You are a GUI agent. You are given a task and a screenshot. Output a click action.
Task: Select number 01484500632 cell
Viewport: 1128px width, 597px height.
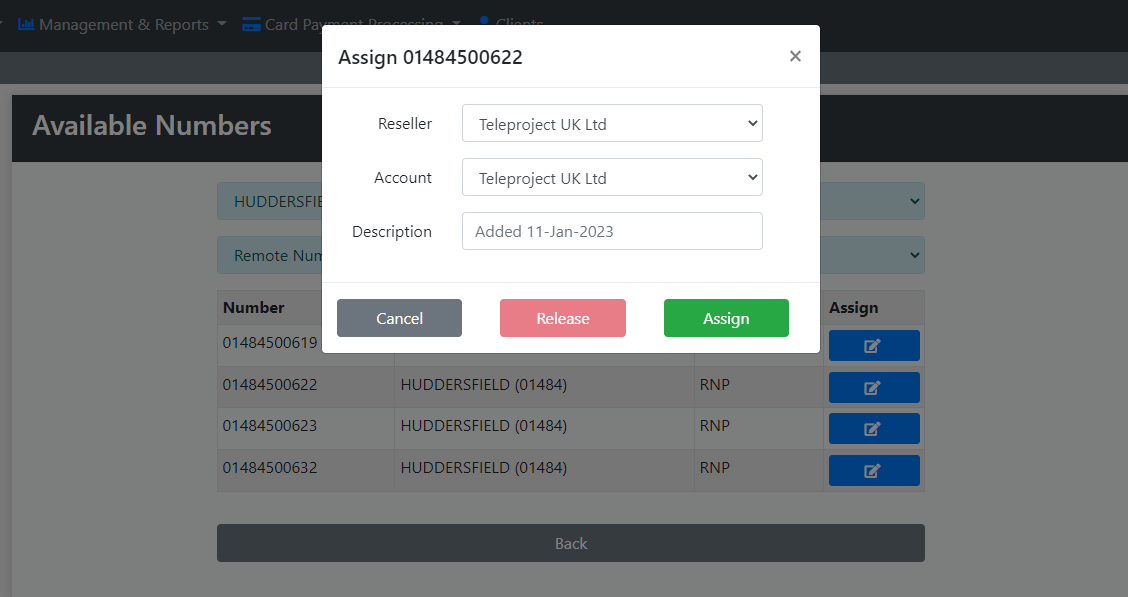coord(306,470)
